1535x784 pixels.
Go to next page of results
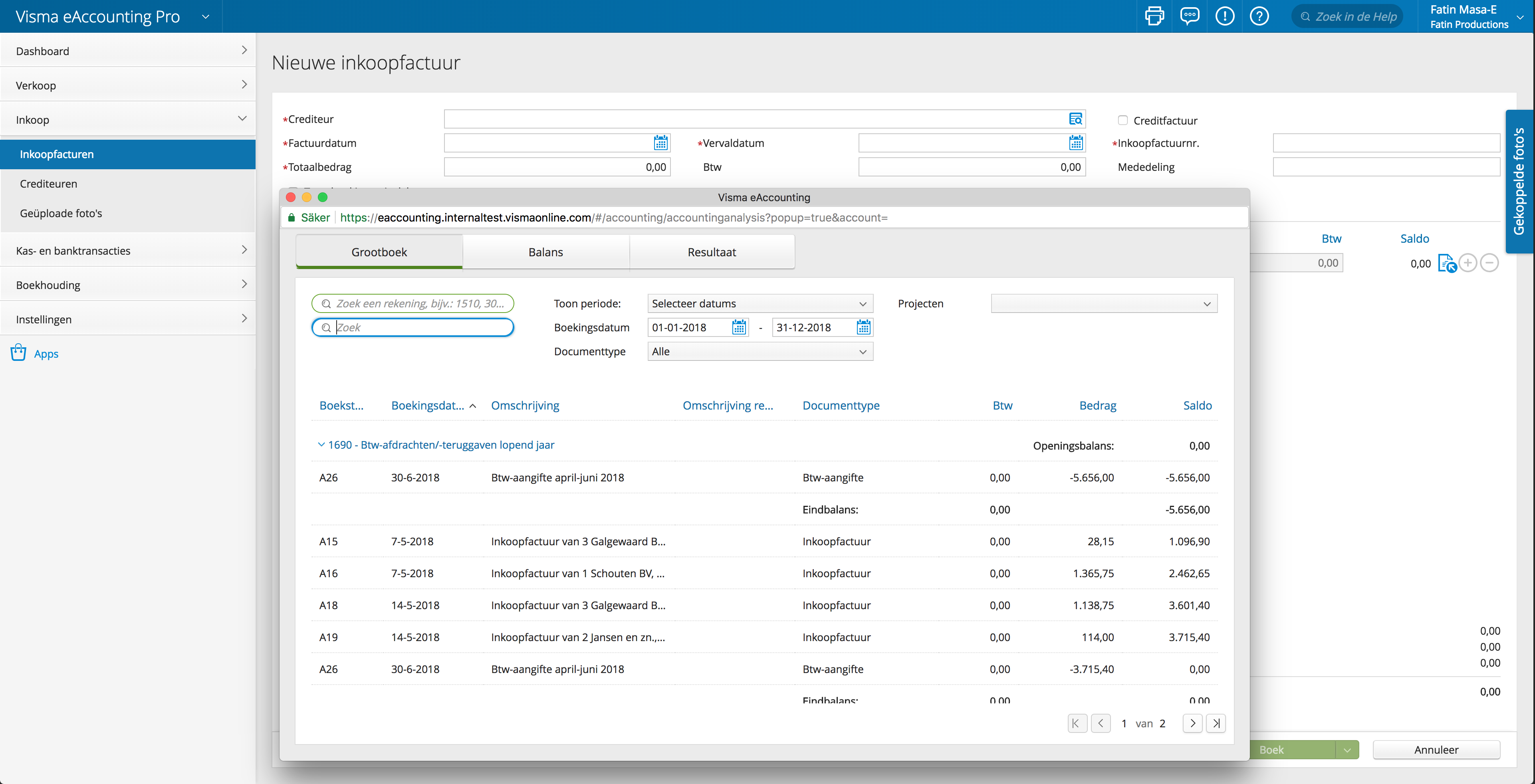click(1192, 723)
